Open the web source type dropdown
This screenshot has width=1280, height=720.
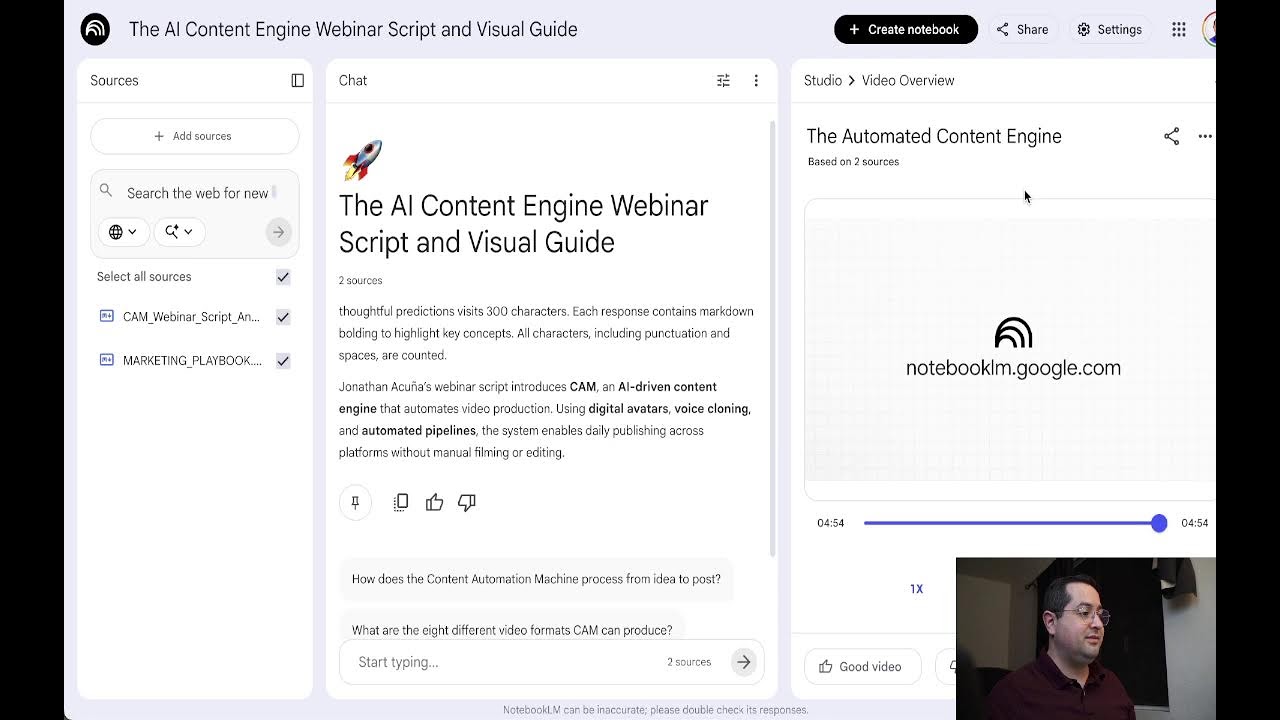123,232
